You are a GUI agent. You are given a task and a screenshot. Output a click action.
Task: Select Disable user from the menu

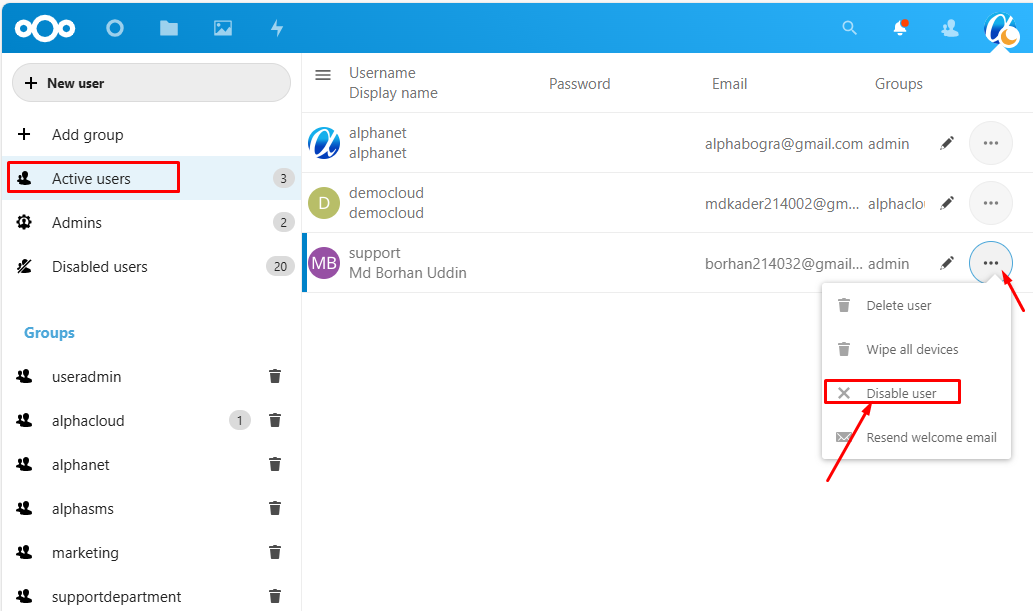point(901,393)
